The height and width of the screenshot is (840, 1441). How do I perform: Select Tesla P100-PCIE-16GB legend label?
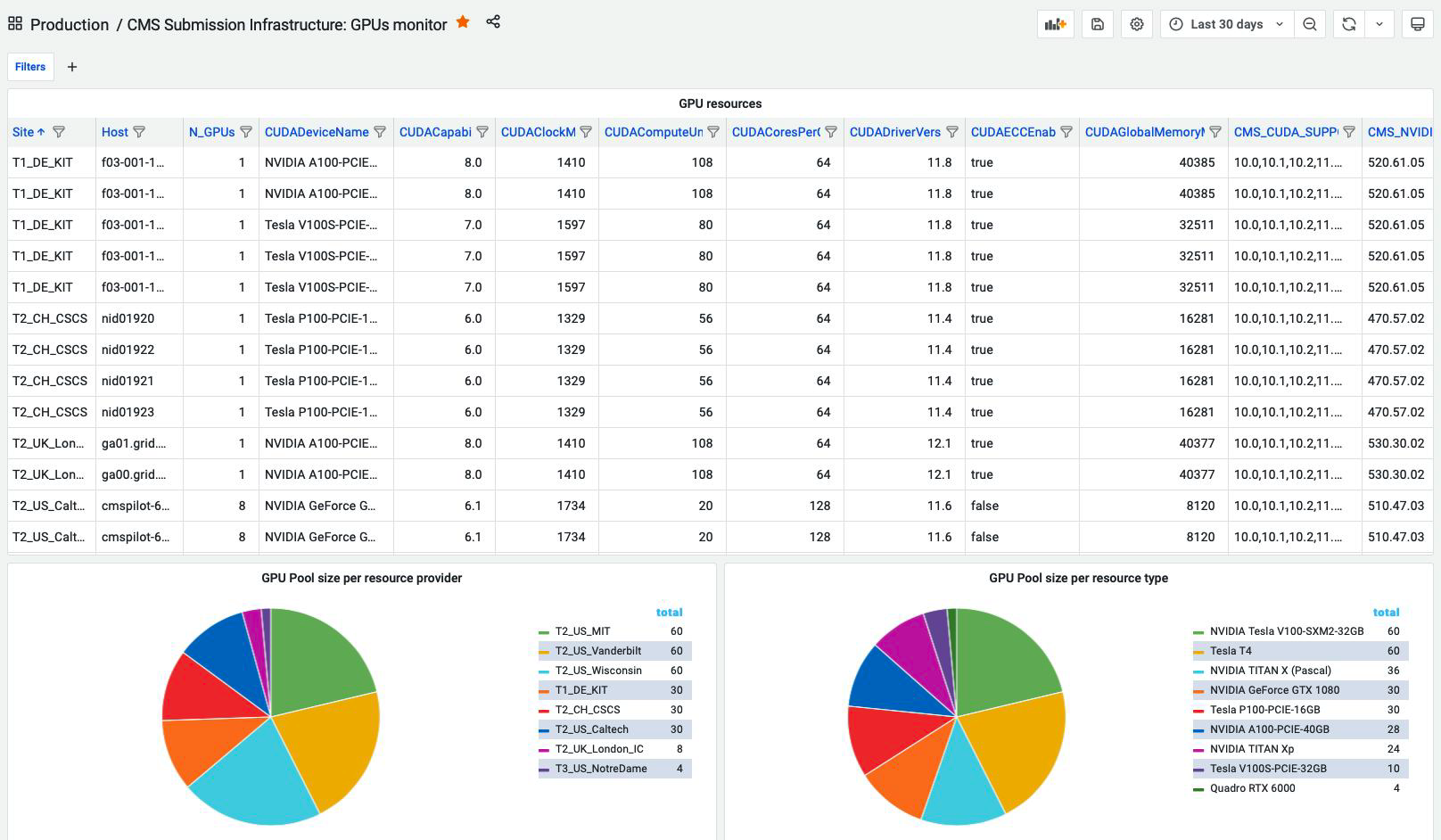click(x=1264, y=710)
